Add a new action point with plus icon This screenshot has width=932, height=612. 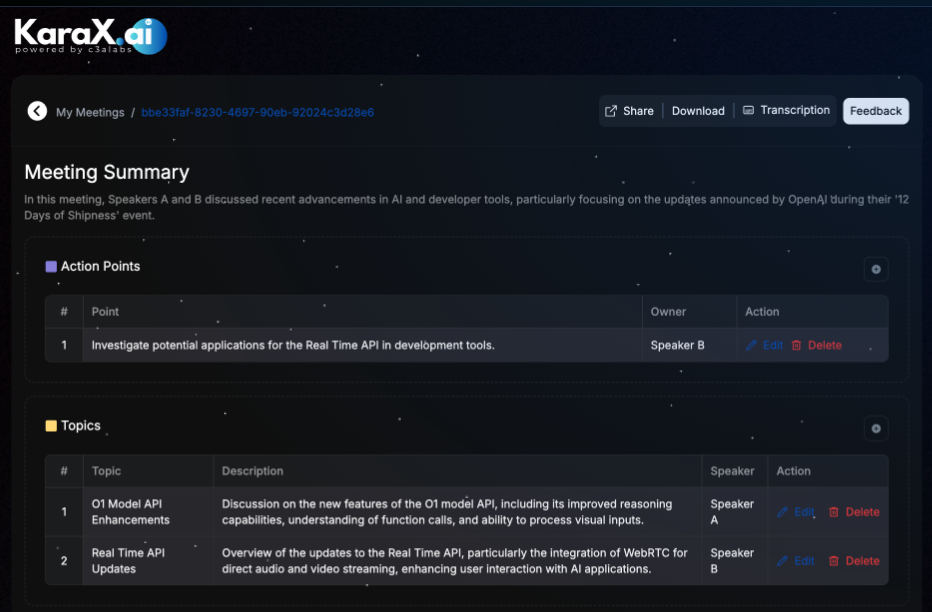click(876, 269)
